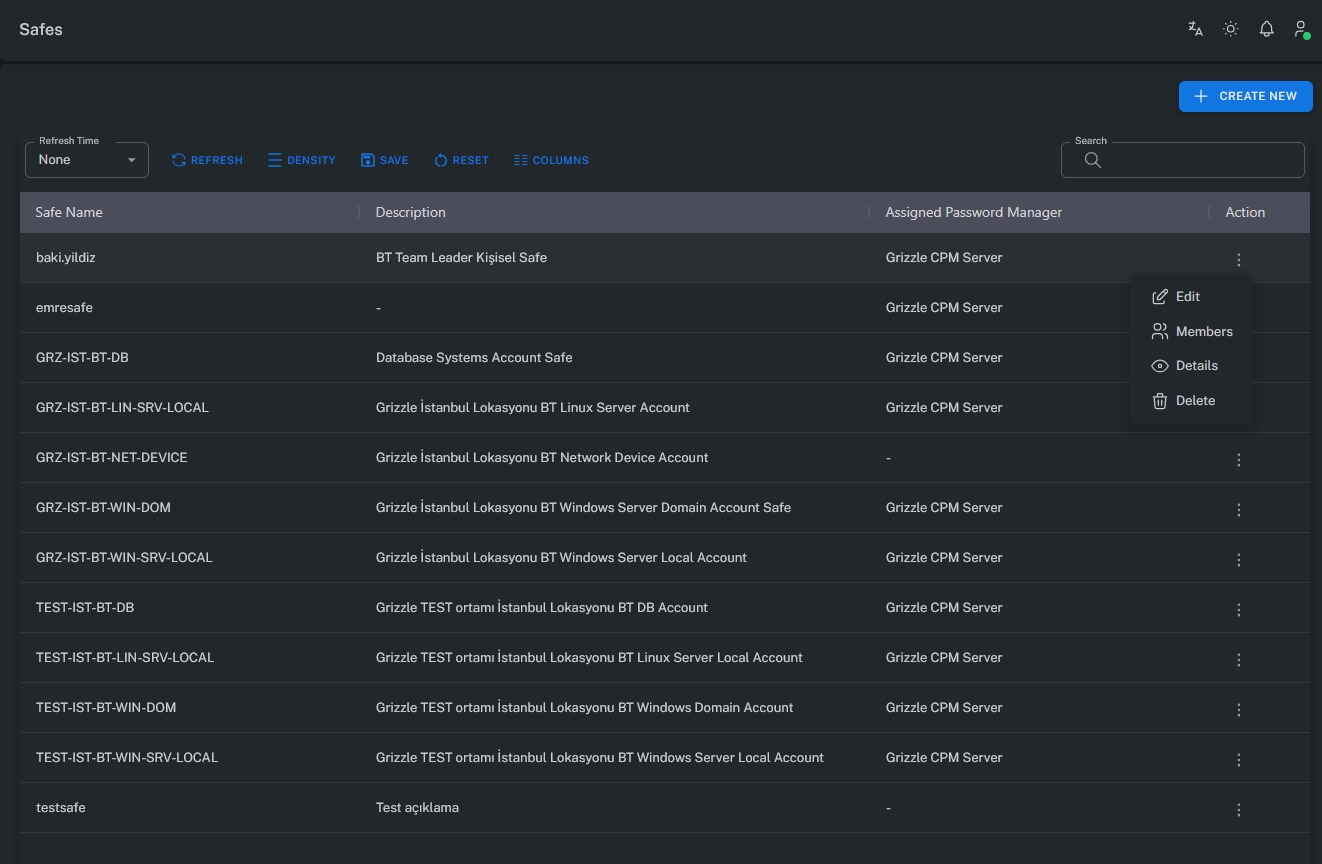The width and height of the screenshot is (1322, 864).
Task: Open the Columns selector
Action: click(x=551, y=160)
